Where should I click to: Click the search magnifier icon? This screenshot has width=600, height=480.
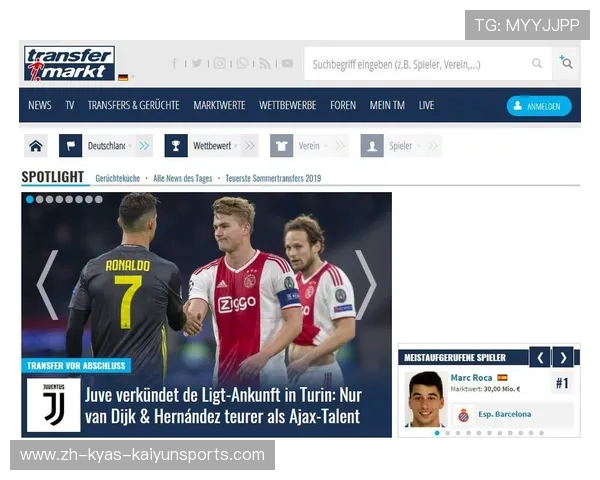[x=537, y=64]
